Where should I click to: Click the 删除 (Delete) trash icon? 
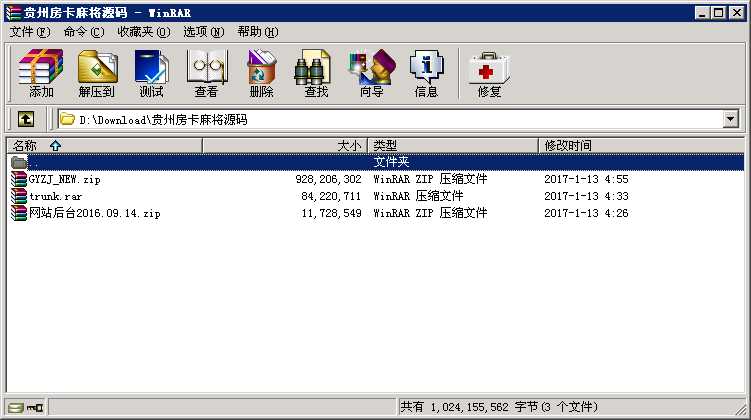(x=262, y=73)
